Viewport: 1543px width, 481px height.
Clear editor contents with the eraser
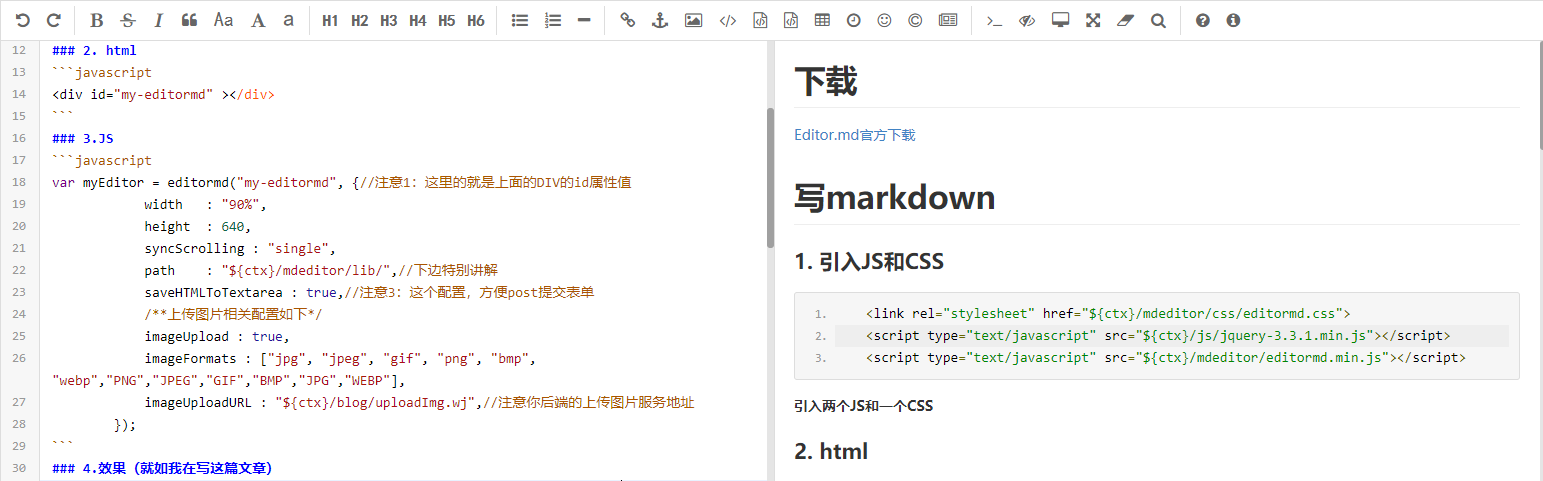pyautogui.click(x=1125, y=20)
